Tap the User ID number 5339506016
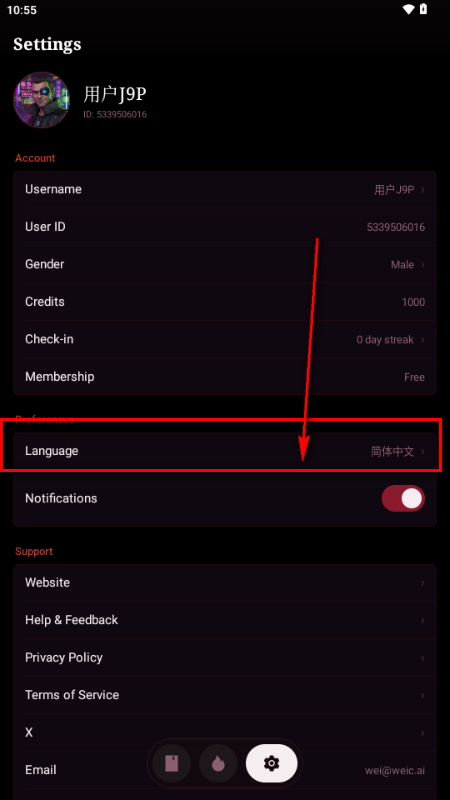This screenshot has width=450, height=800. click(396, 227)
